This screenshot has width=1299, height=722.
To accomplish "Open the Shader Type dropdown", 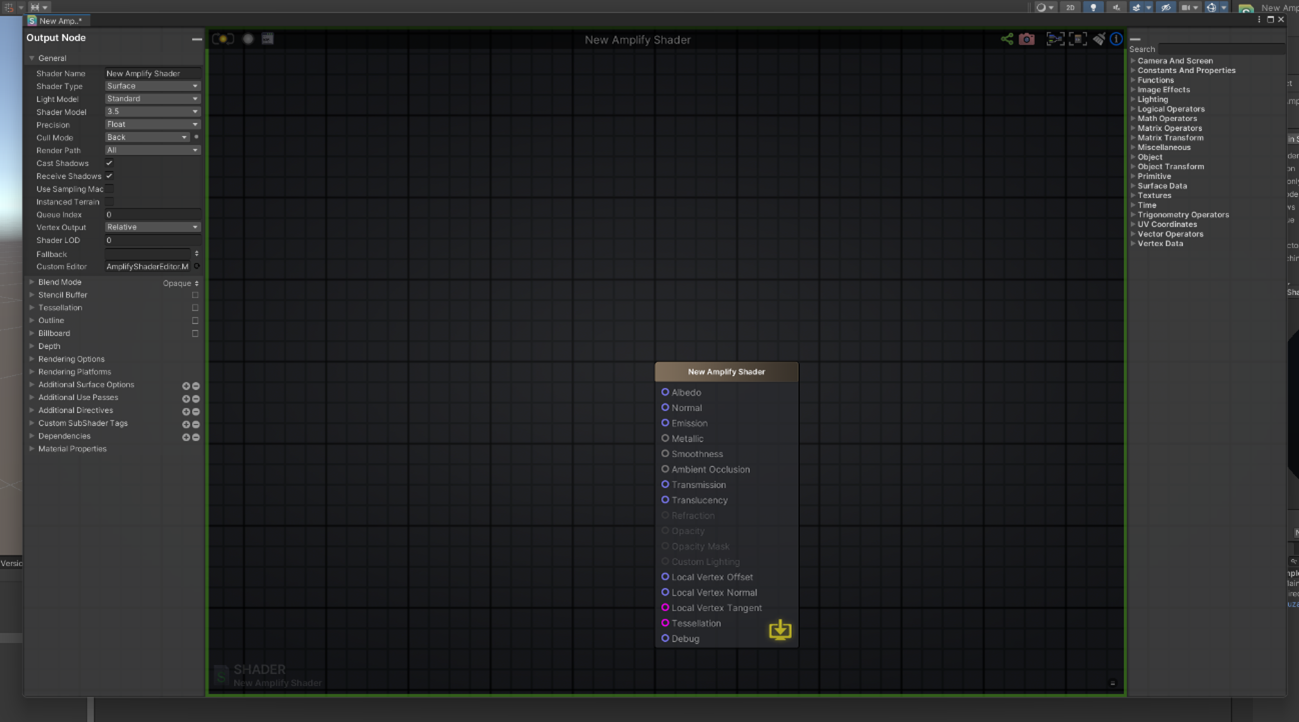I will click(x=152, y=86).
